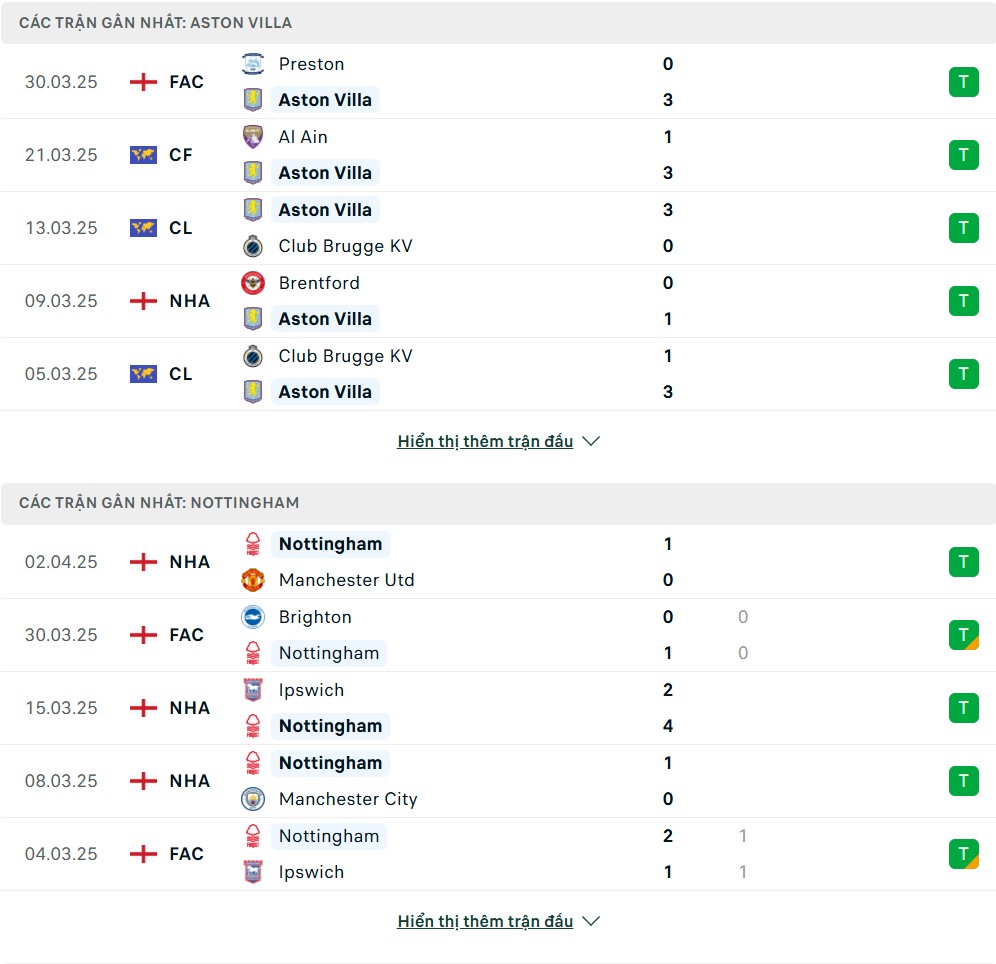The image size is (996, 964).
Task: Open the 02.04.25 Nottingham vs Manchester Utd match row
Action: tap(498, 562)
